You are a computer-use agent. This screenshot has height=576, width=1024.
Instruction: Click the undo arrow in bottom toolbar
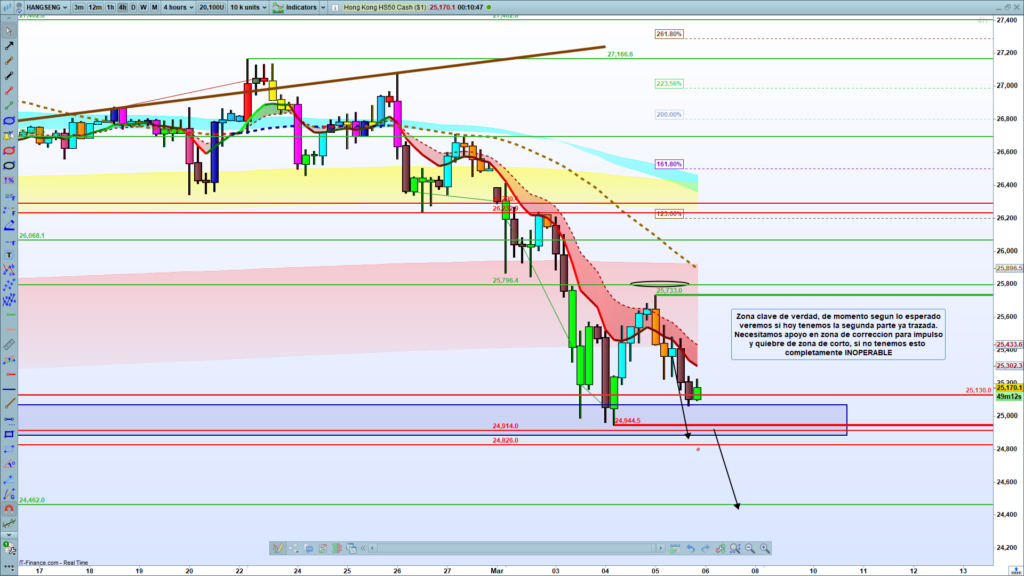pos(690,548)
